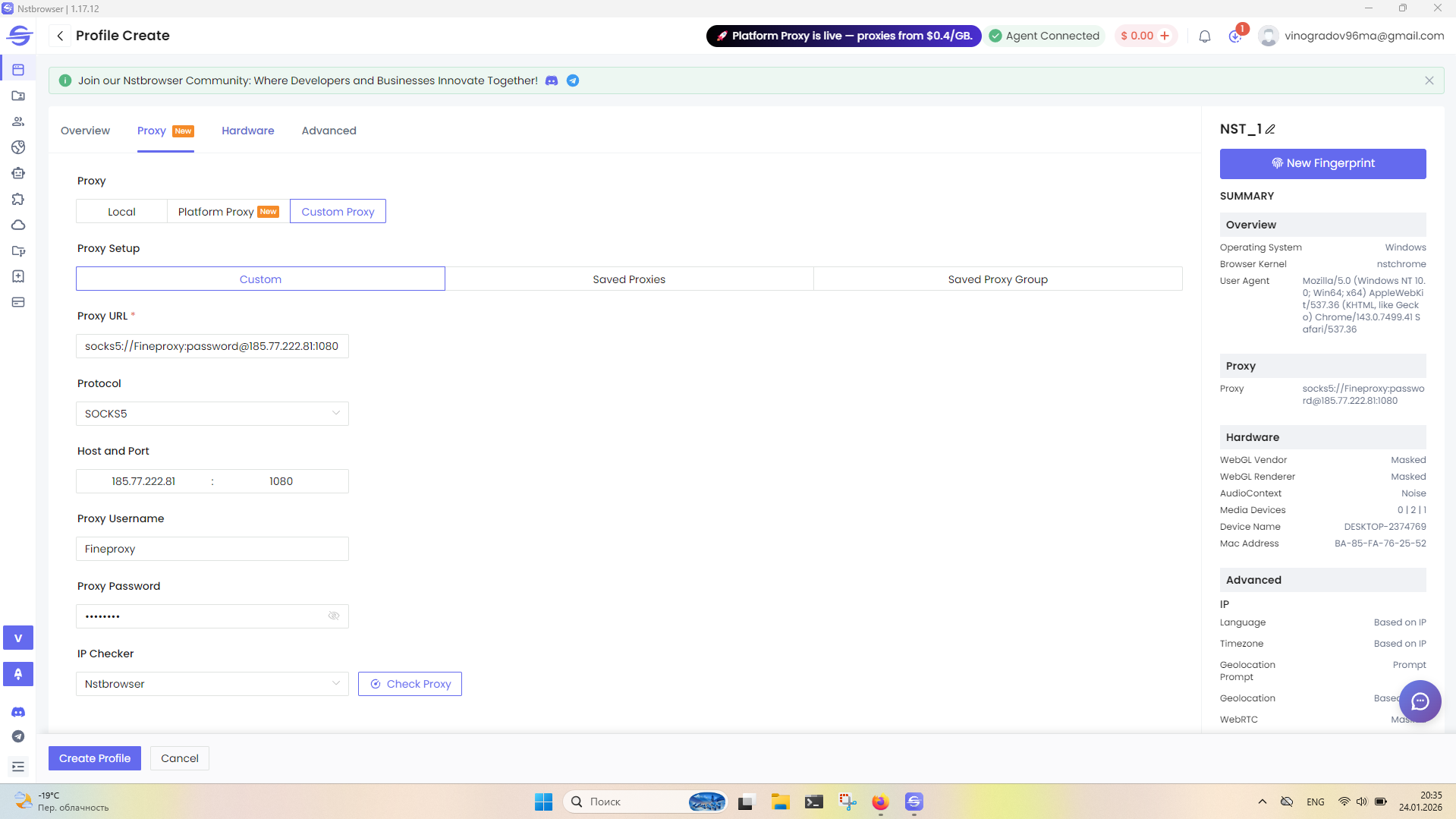Open the billing card sidebar icon

tap(18, 302)
